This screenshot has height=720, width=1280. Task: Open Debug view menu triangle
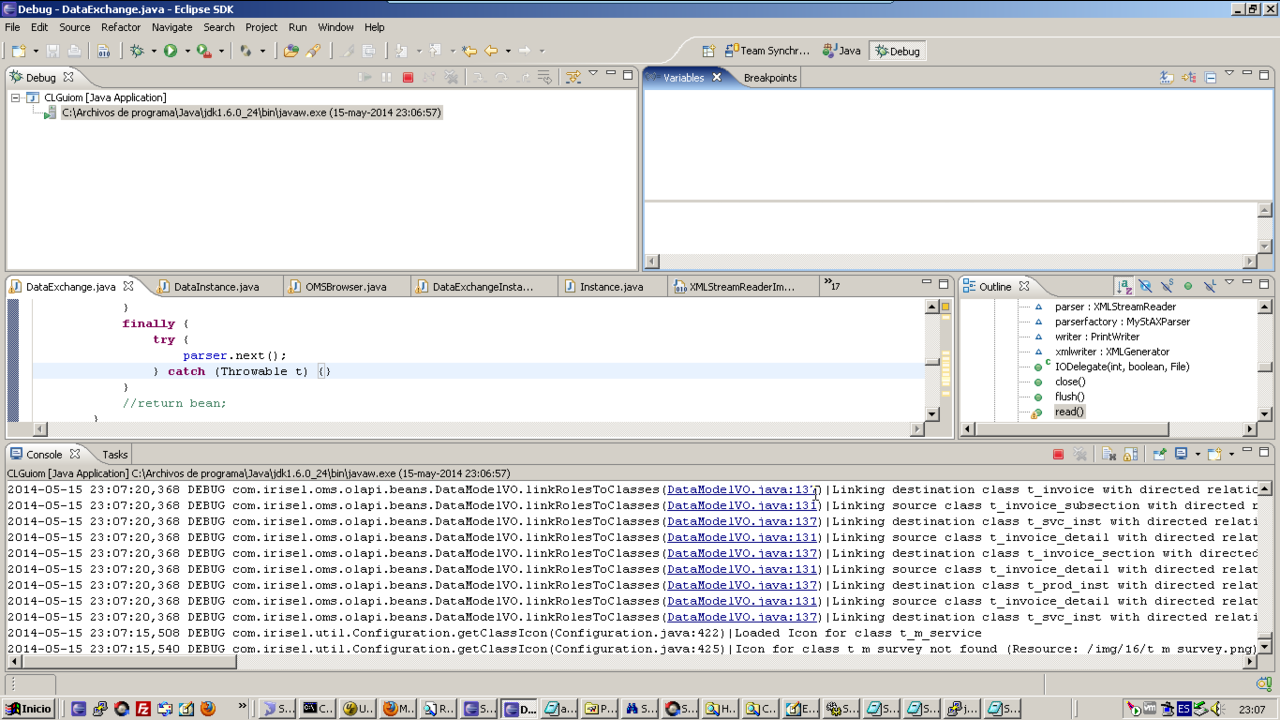(x=593, y=73)
